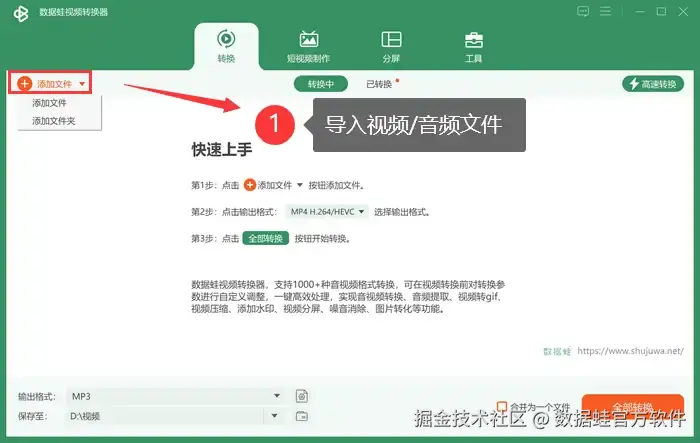
Task: Click the green 全部转换 sample in step 3
Action: (266, 238)
